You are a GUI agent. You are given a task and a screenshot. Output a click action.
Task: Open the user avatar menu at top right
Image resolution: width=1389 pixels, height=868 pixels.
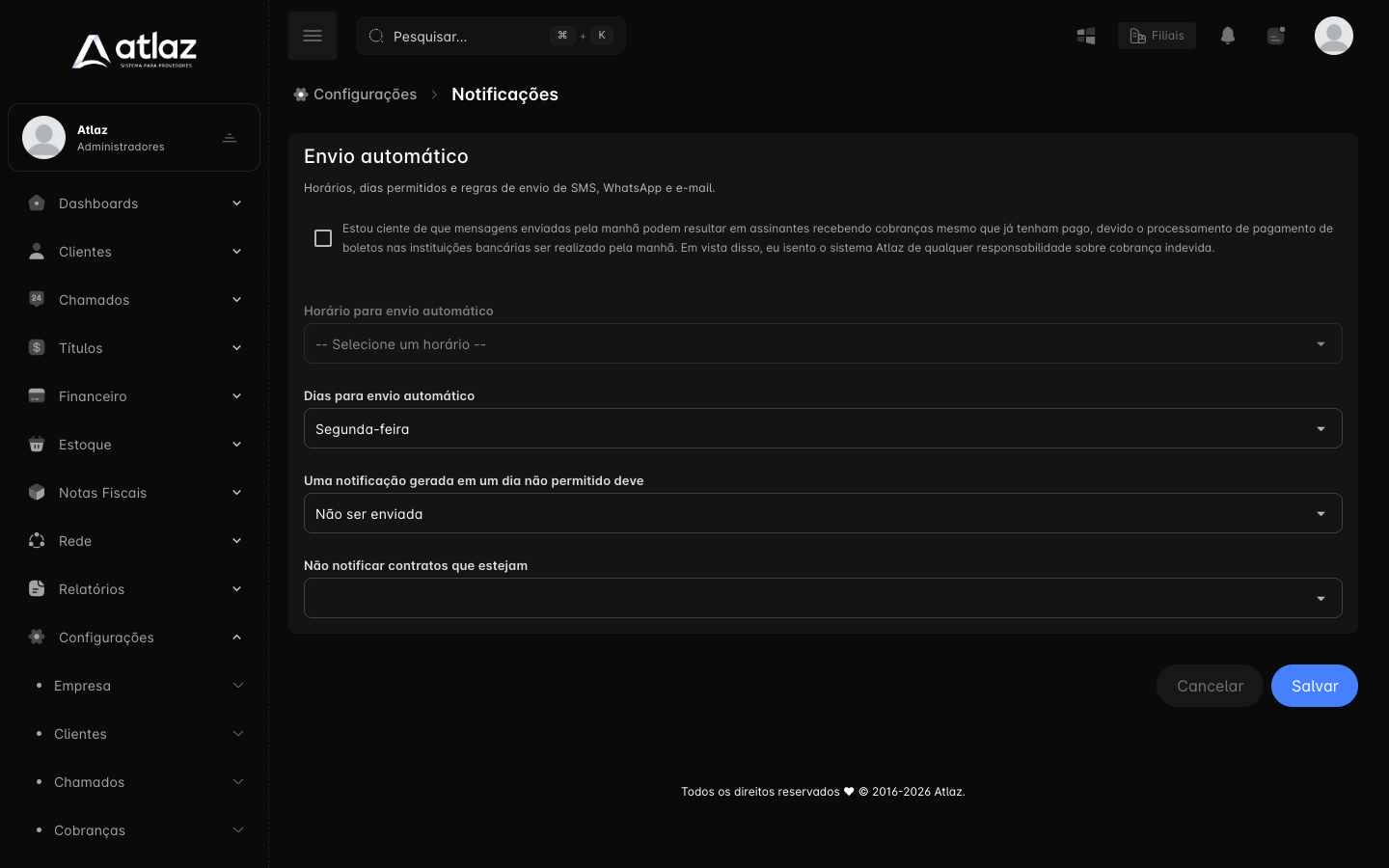point(1334,36)
